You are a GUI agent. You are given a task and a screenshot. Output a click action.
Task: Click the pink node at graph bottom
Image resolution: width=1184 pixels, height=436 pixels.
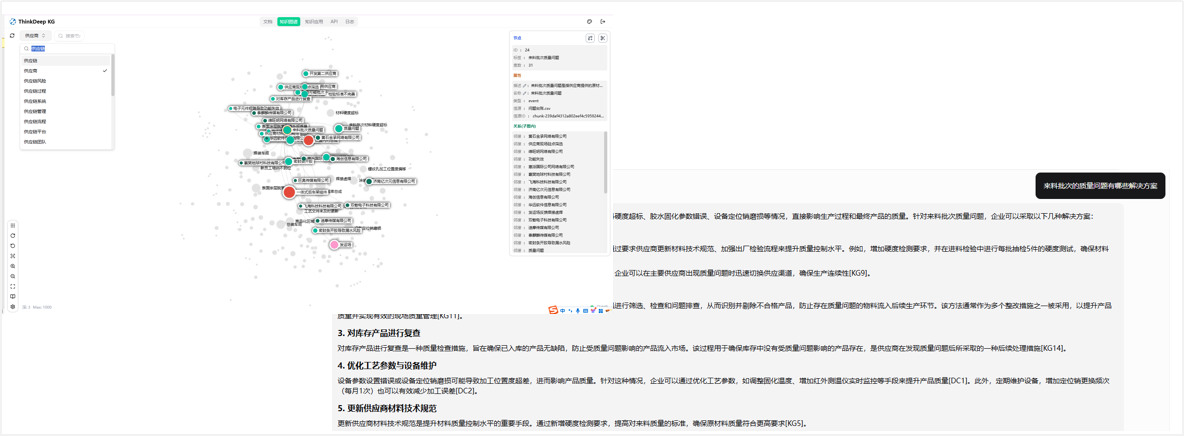(x=335, y=245)
